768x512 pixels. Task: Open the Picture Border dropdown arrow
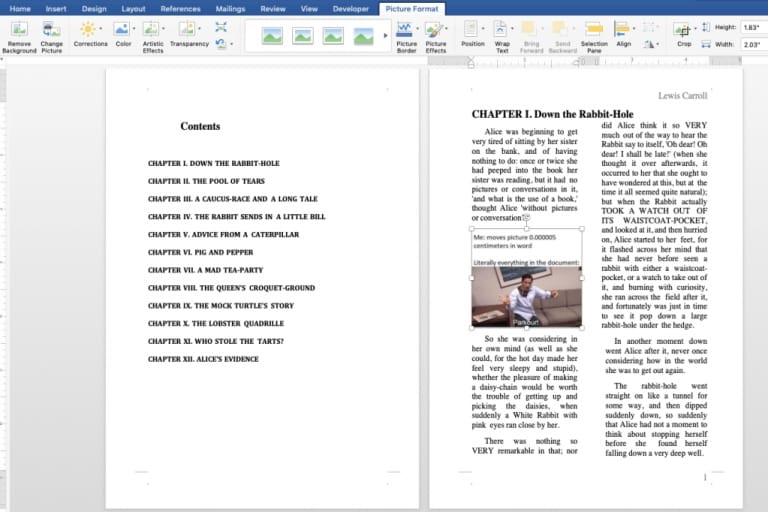pyautogui.click(x=417, y=28)
